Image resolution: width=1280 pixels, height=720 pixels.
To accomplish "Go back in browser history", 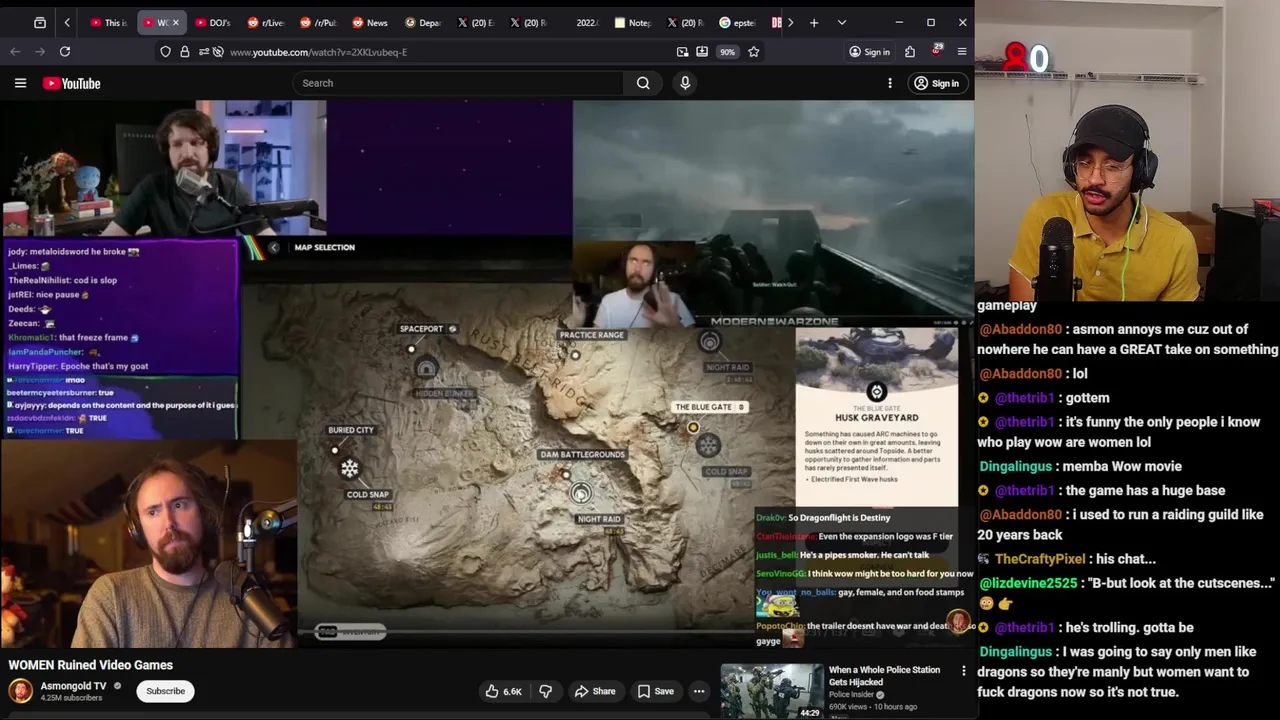I will point(15,51).
